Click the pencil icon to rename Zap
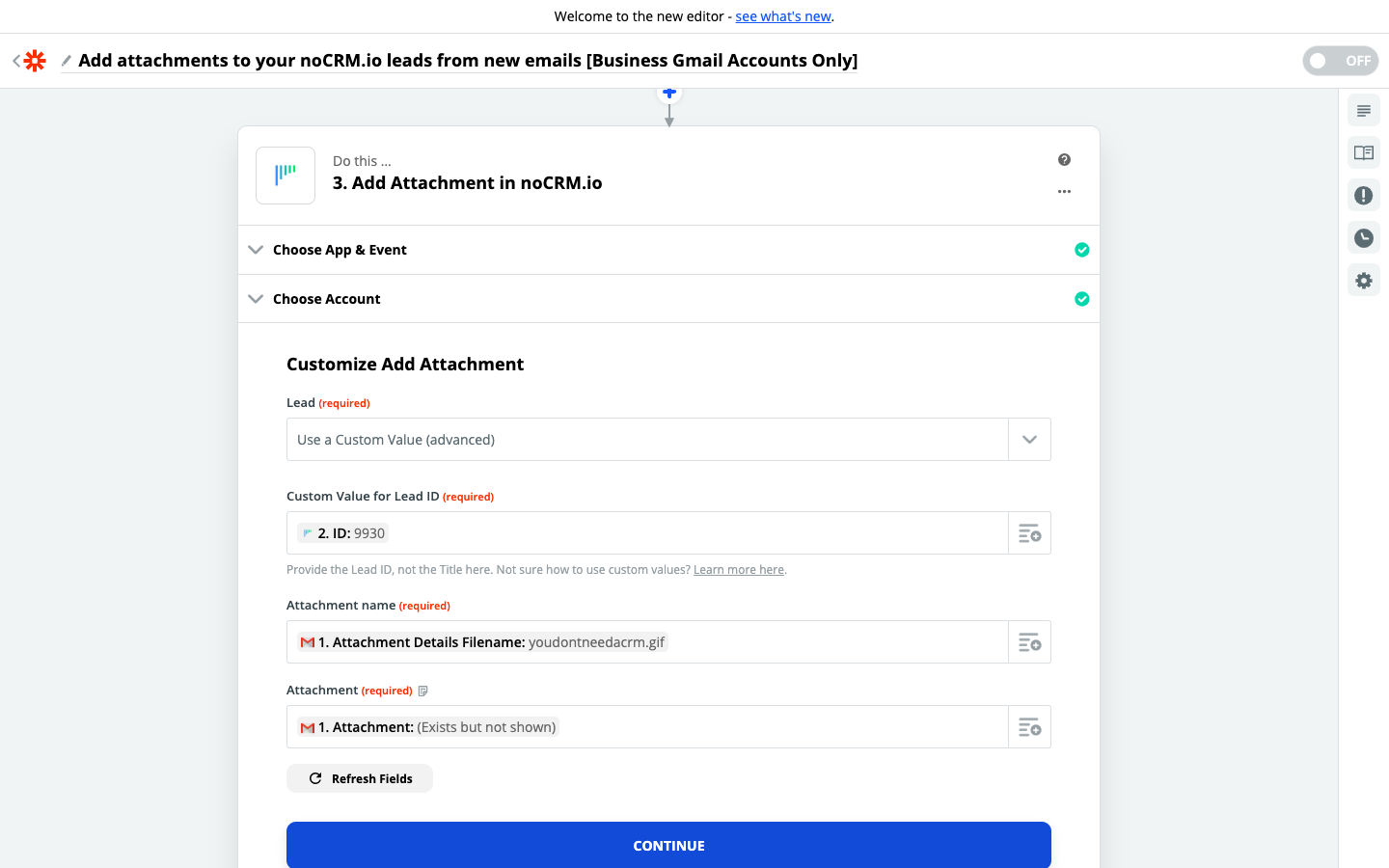Image resolution: width=1389 pixels, height=868 pixels. pos(67,61)
